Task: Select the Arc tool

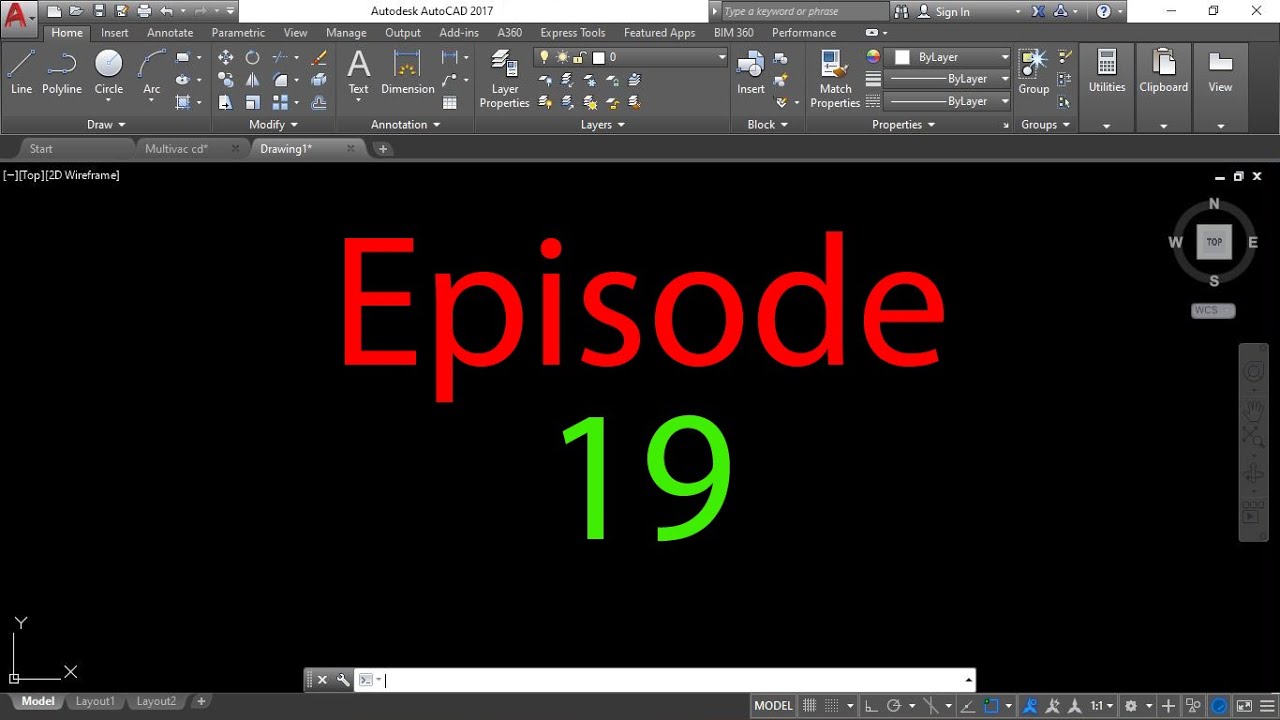Action: (151, 72)
